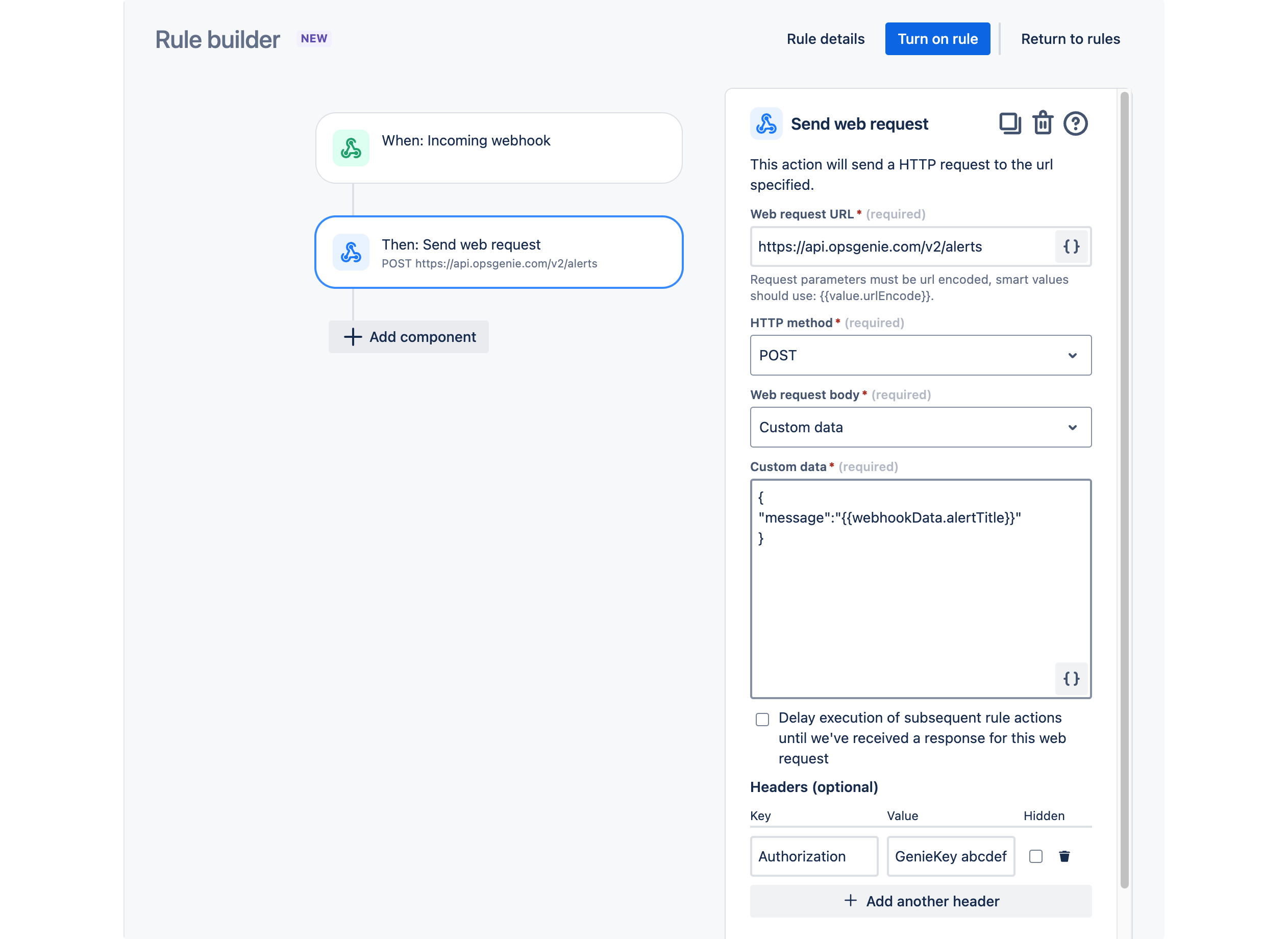
Task: Enable delay execution of subsequent rule actions
Action: 762,720
